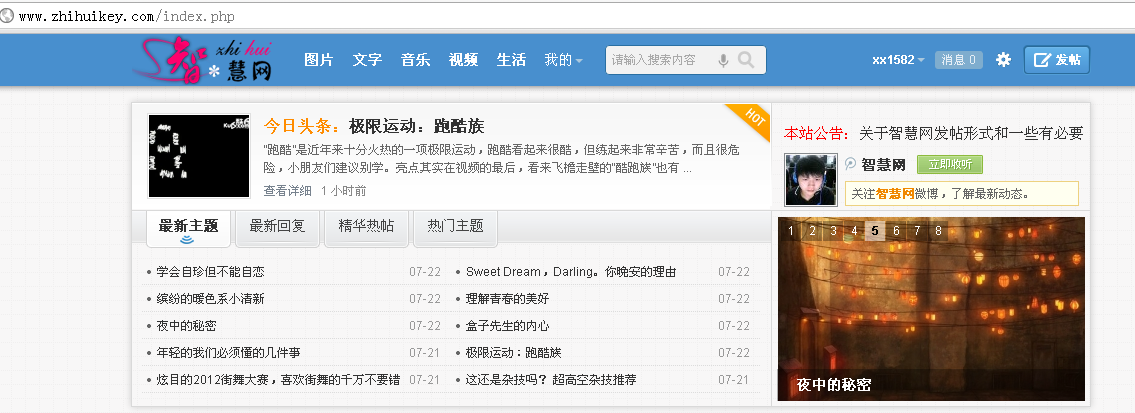Click the 1 小时前 timestamp text

344,191
